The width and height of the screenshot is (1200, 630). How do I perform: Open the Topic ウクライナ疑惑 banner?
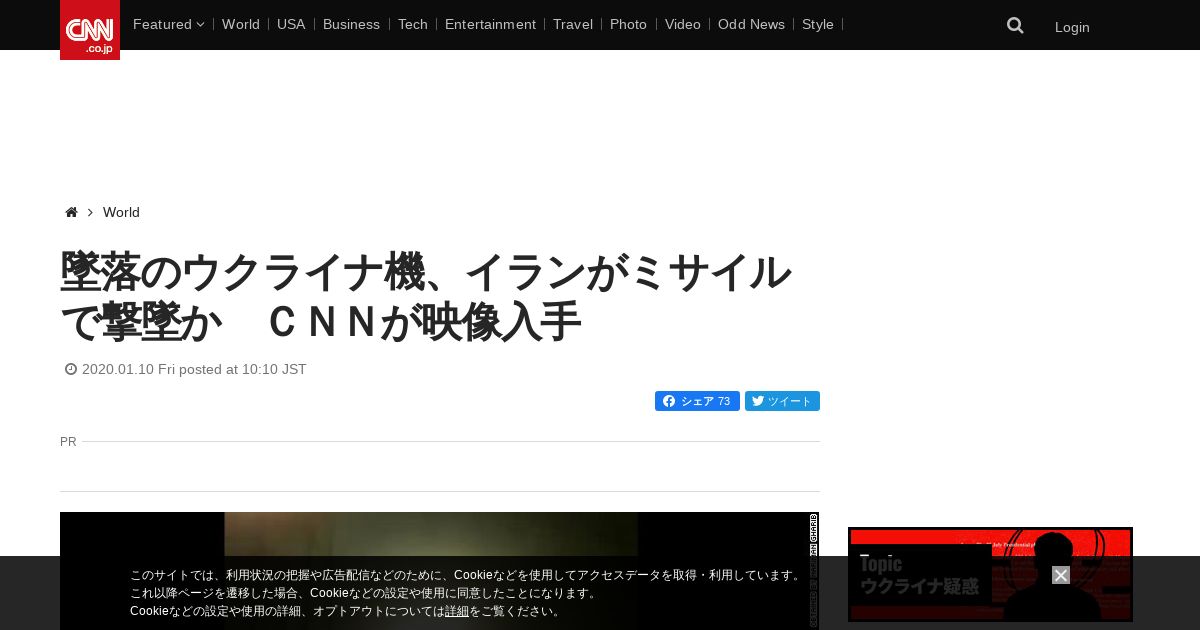[990, 575]
